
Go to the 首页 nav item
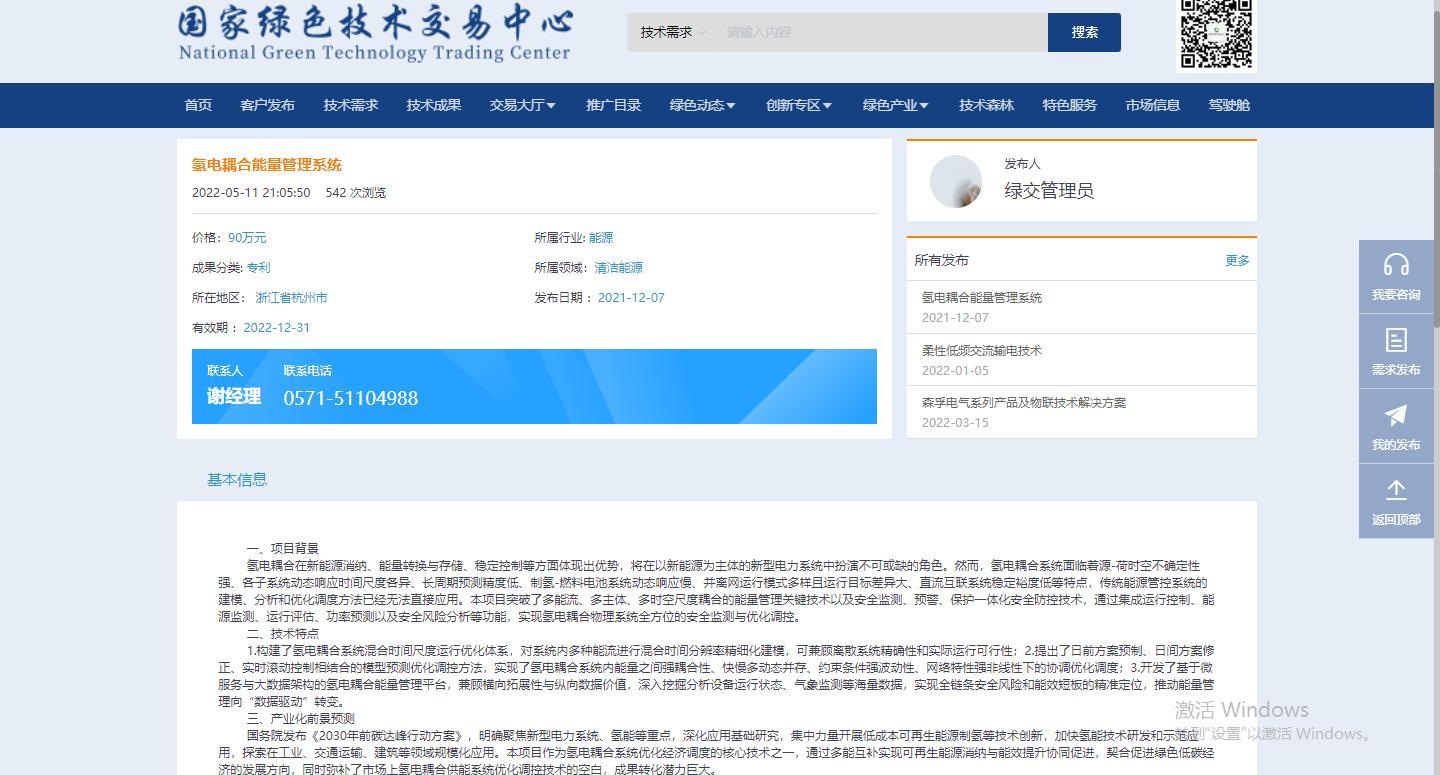tap(198, 105)
